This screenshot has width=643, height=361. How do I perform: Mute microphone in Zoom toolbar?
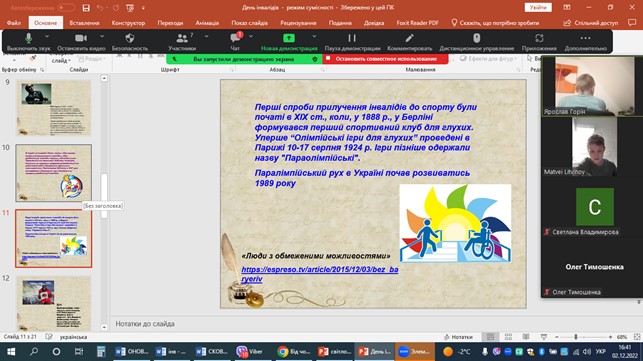tap(28, 39)
